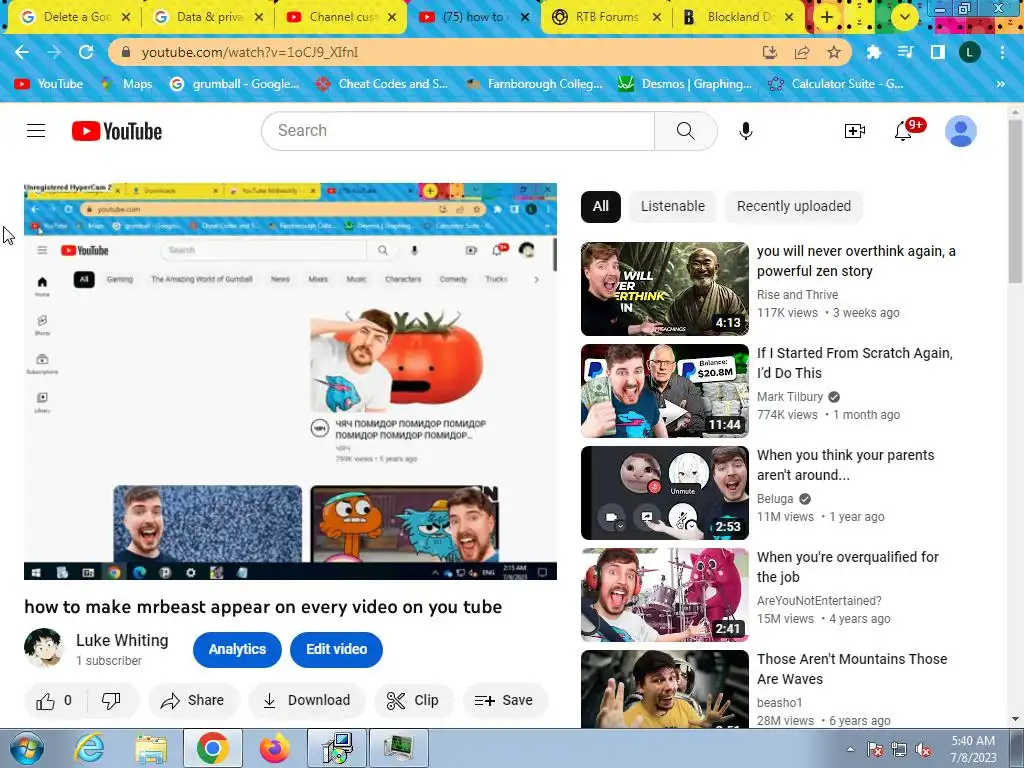Switch to the Delete a Goo tab
This screenshot has width=1024, height=768.
click(73, 18)
